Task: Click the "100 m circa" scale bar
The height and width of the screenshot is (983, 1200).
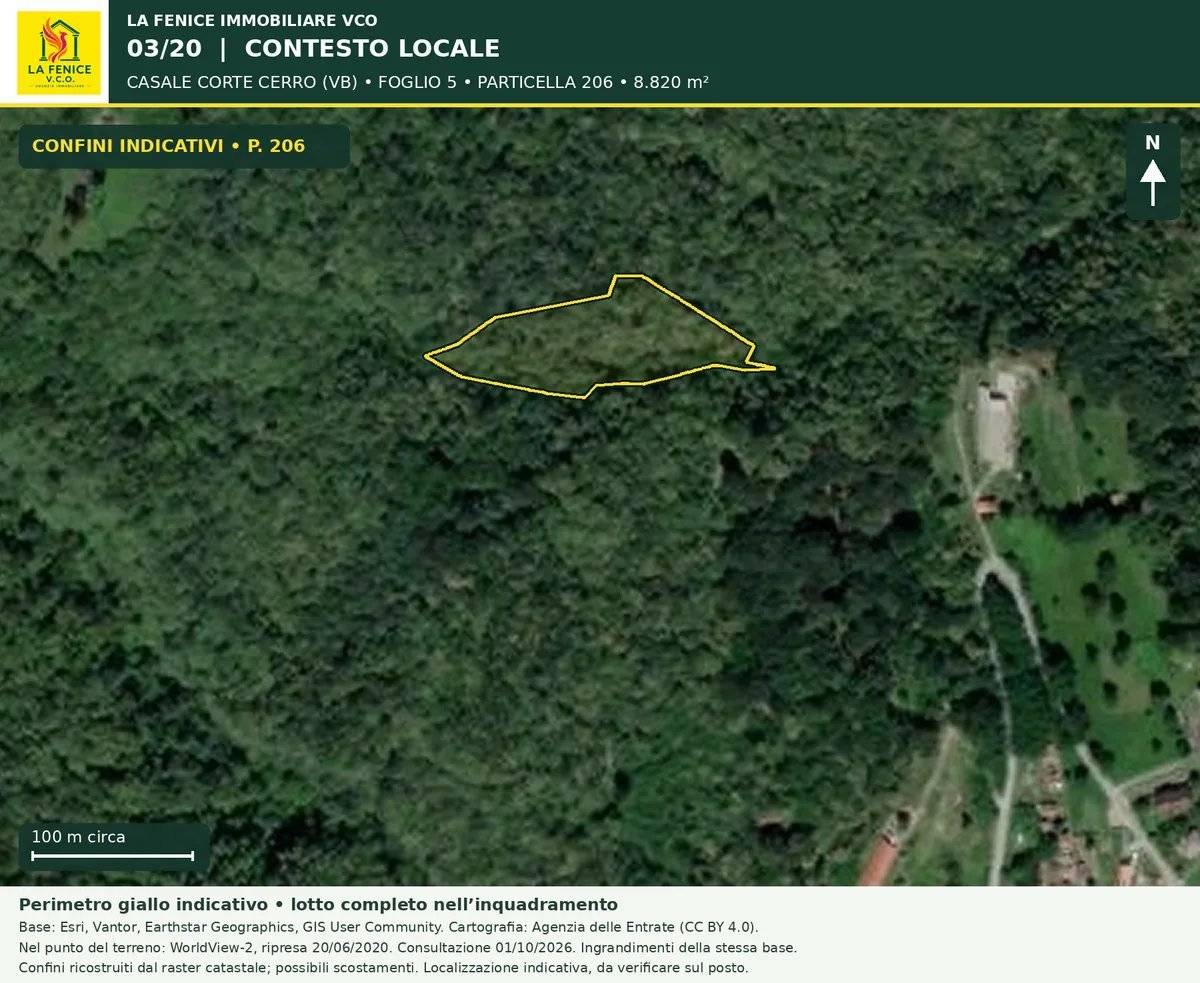Action: (x=113, y=847)
